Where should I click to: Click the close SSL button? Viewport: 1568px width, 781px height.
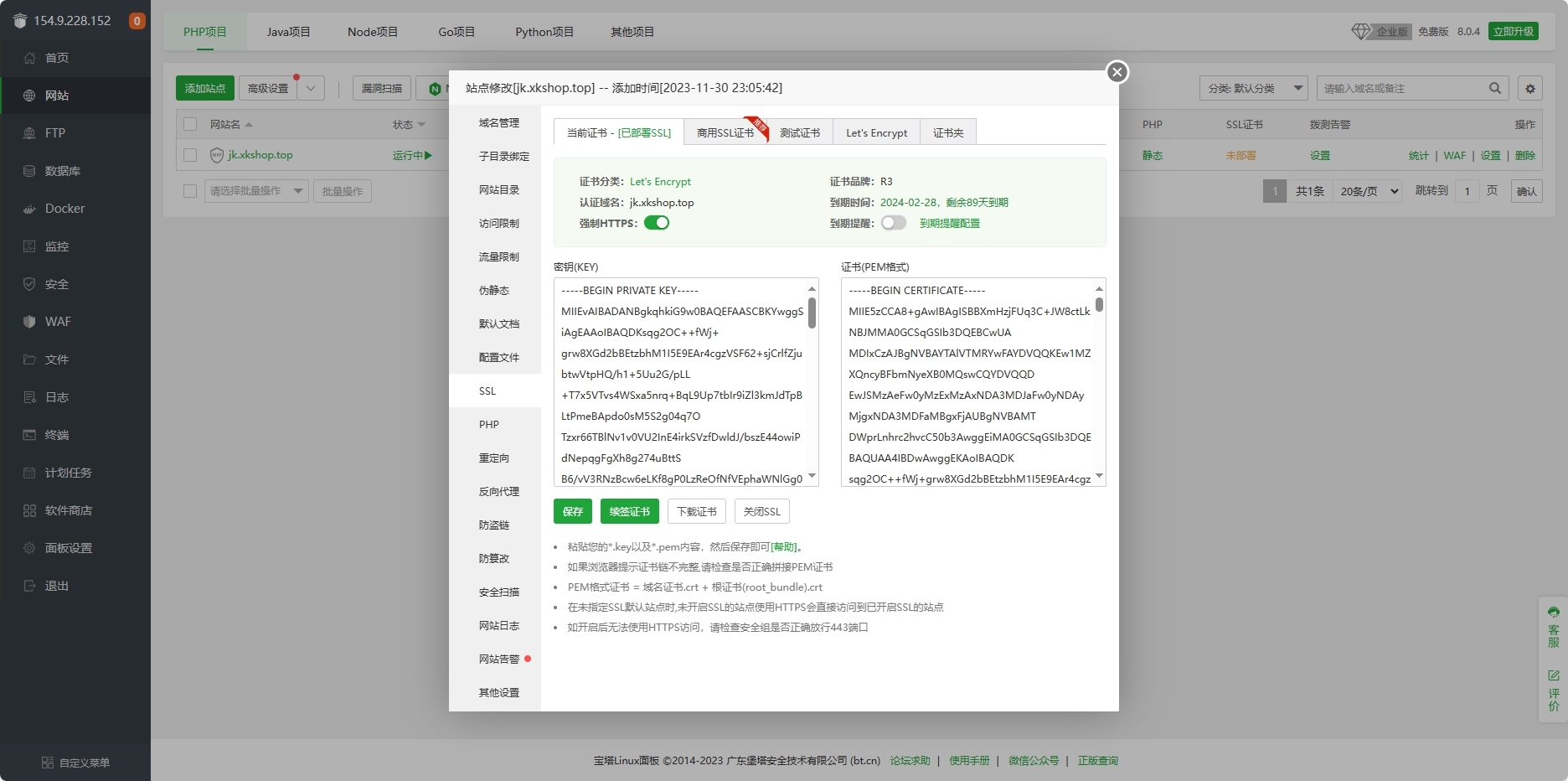(761, 511)
